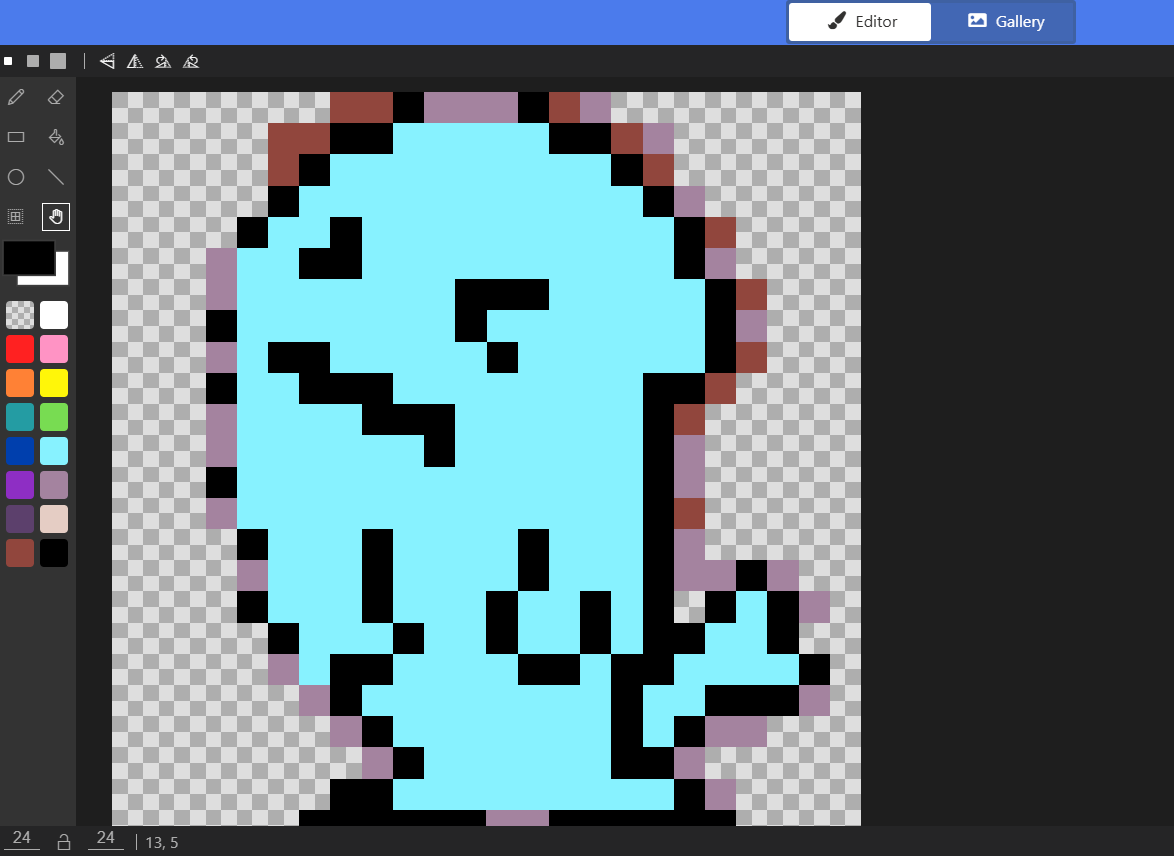This screenshot has width=1174, height=856.
Task: Click the dotted grid selection tool
Action: click(16, 216)
